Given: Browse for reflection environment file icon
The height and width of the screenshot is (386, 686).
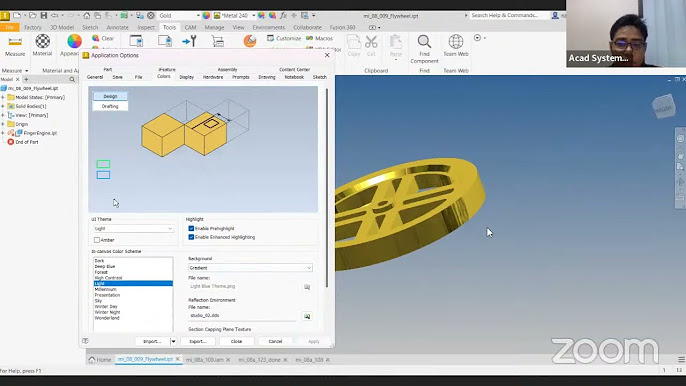Looking at the screenshot, I should 307,316.
